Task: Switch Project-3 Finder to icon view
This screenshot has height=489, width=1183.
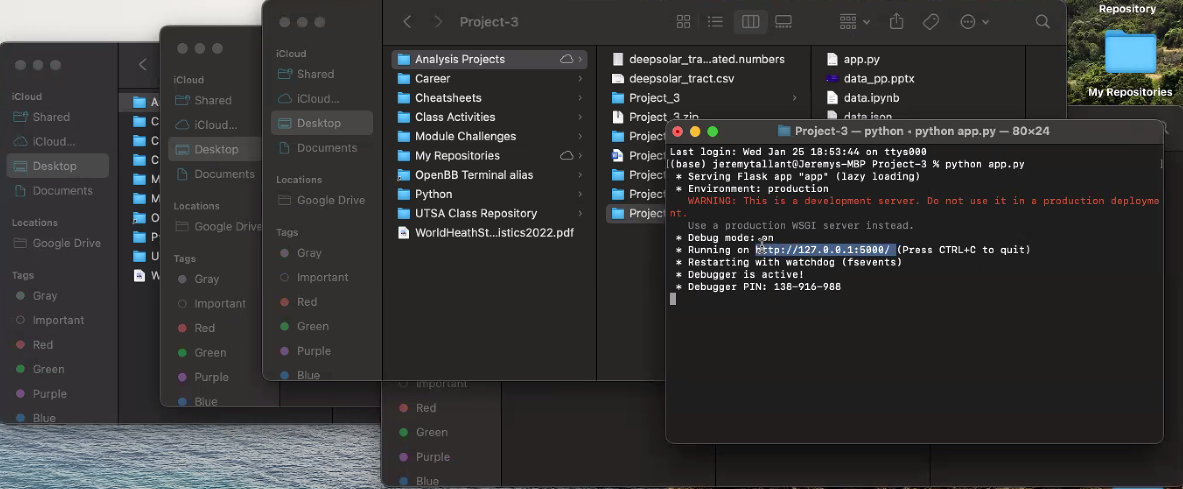Action: (683, 22)
